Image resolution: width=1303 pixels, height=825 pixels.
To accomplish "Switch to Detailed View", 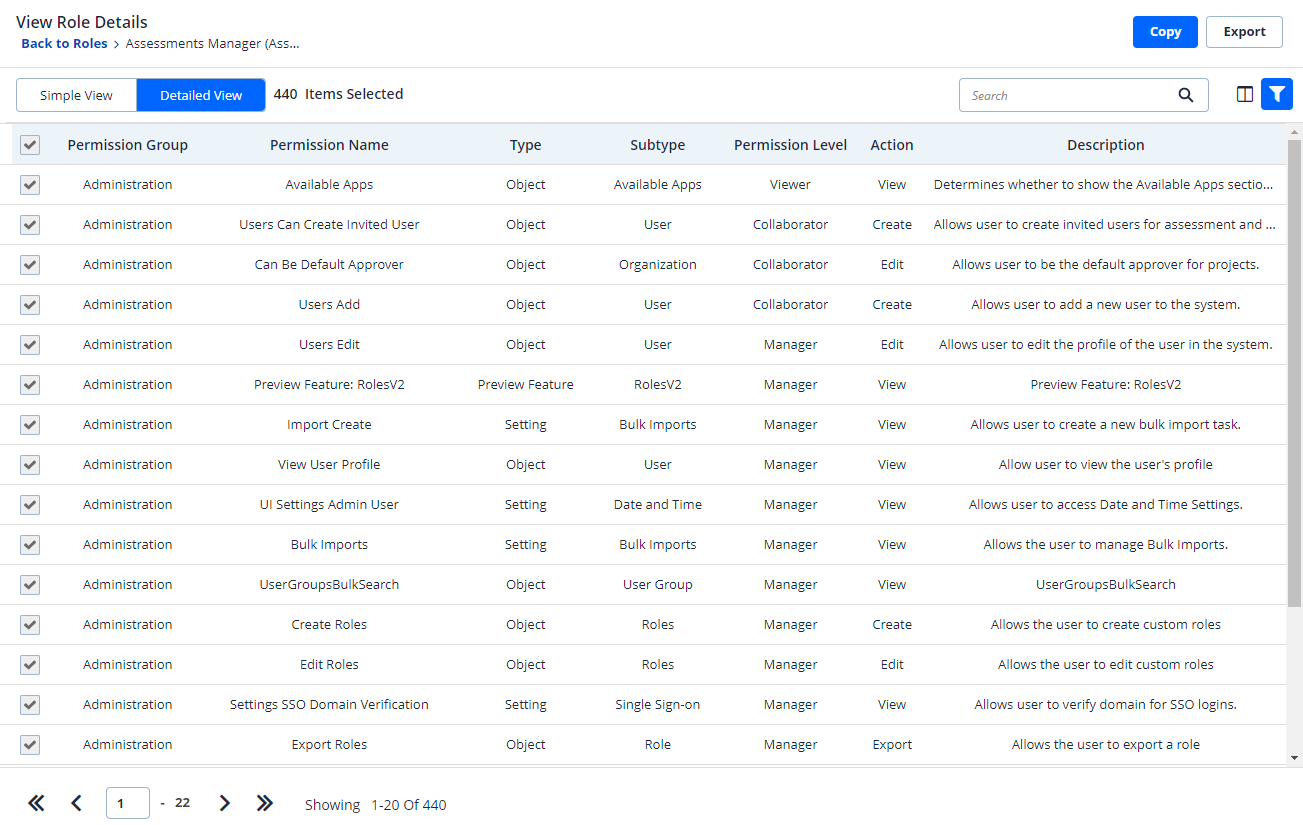I will (200, 94).
